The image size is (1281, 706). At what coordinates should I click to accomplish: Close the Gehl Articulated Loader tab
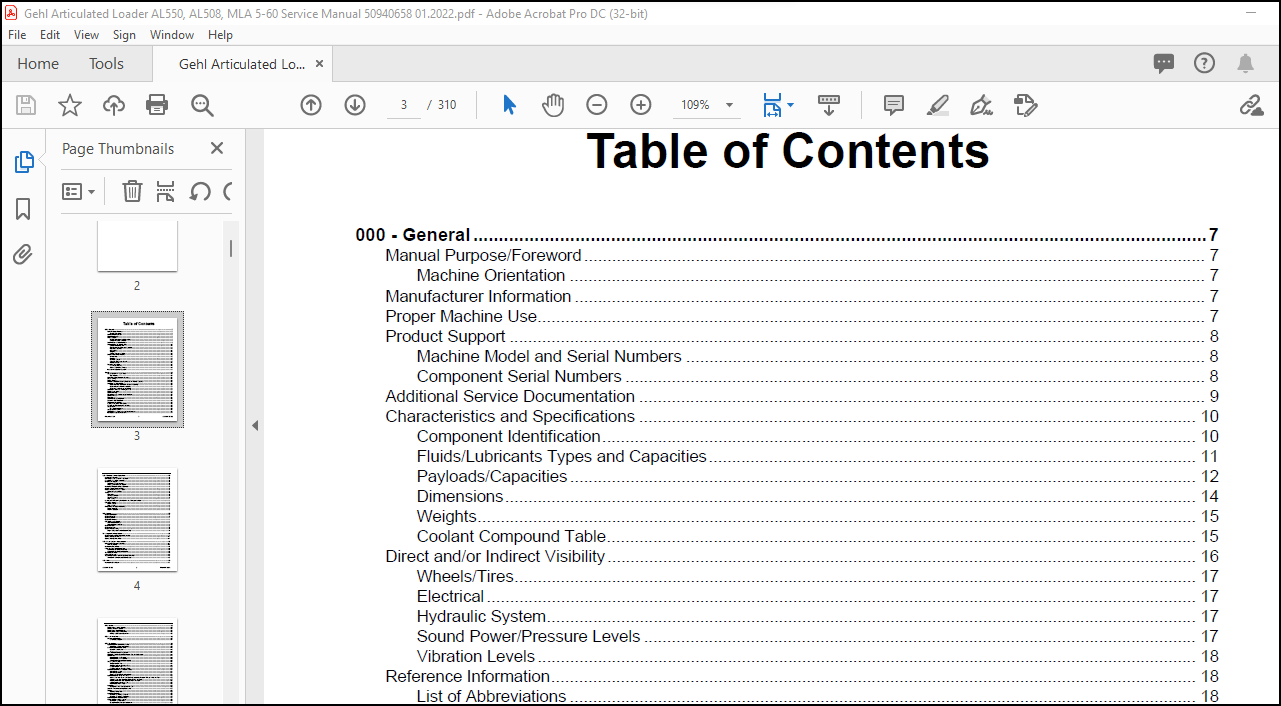(x=320, y=64)
